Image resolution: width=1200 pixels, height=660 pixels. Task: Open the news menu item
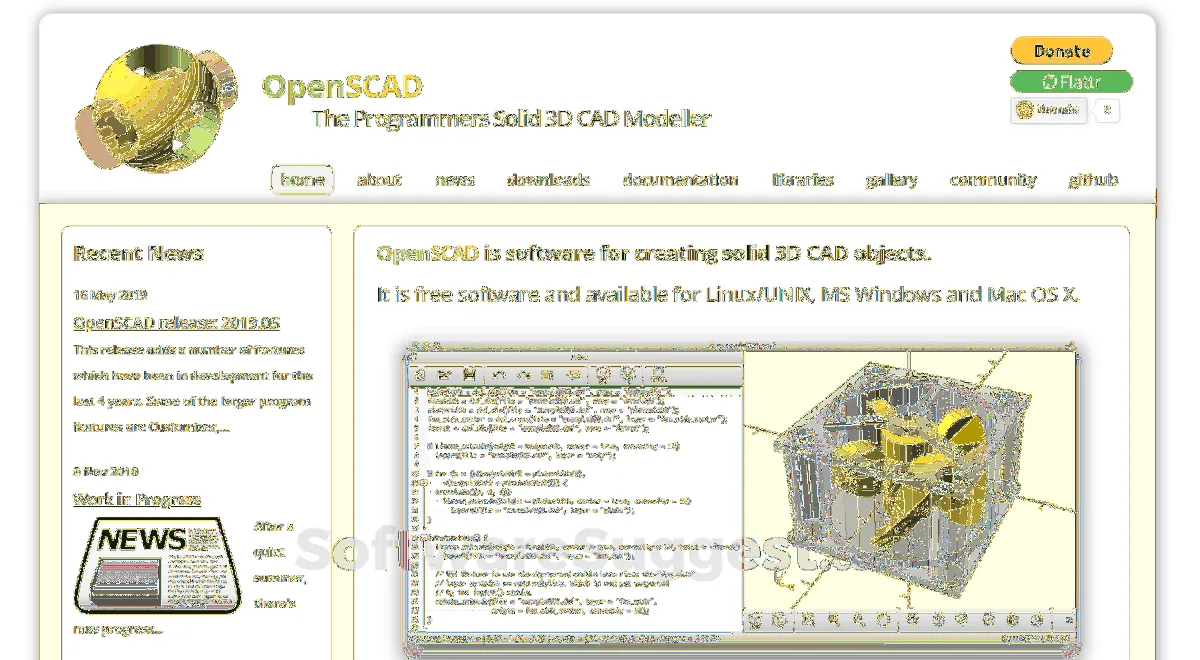pos(454,180)
